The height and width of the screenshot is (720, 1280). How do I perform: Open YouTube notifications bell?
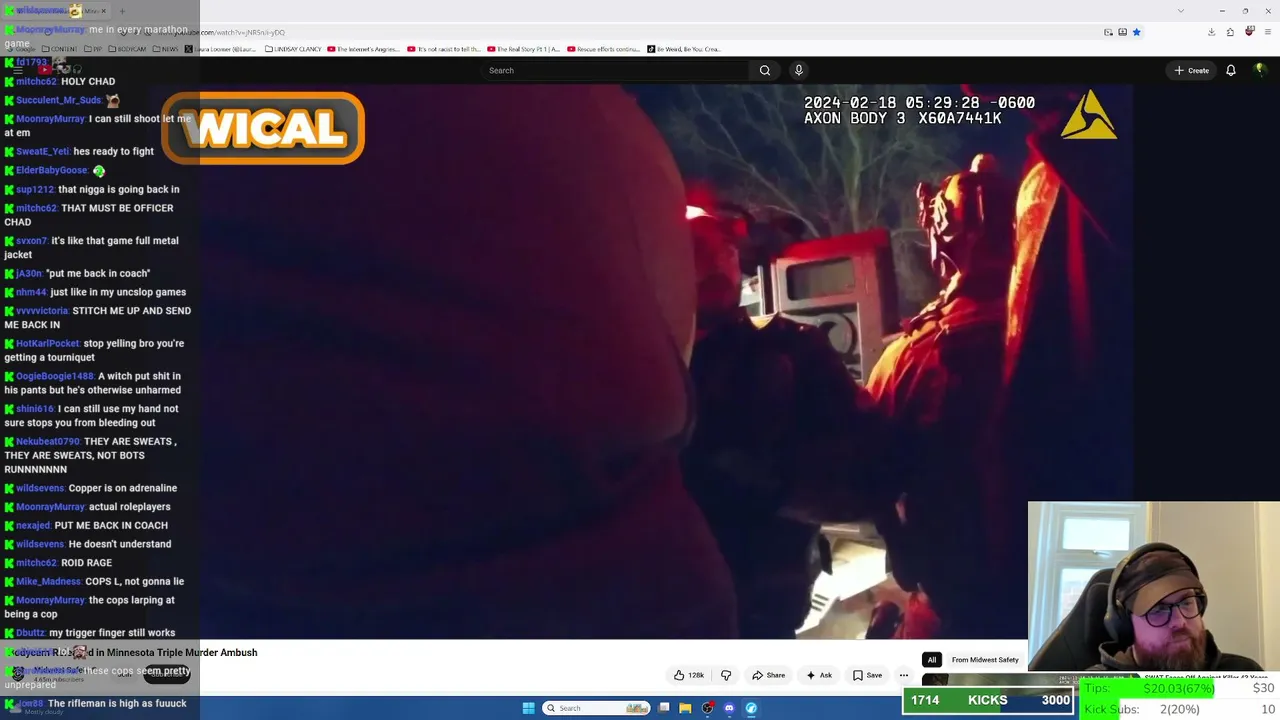(x=1231, y=70)
